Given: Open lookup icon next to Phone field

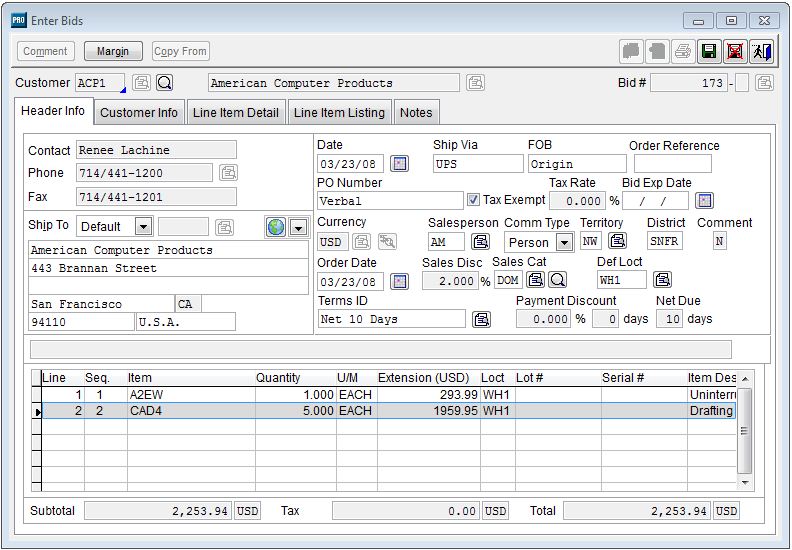Looking at the screenshot, I should pos(228,173).
